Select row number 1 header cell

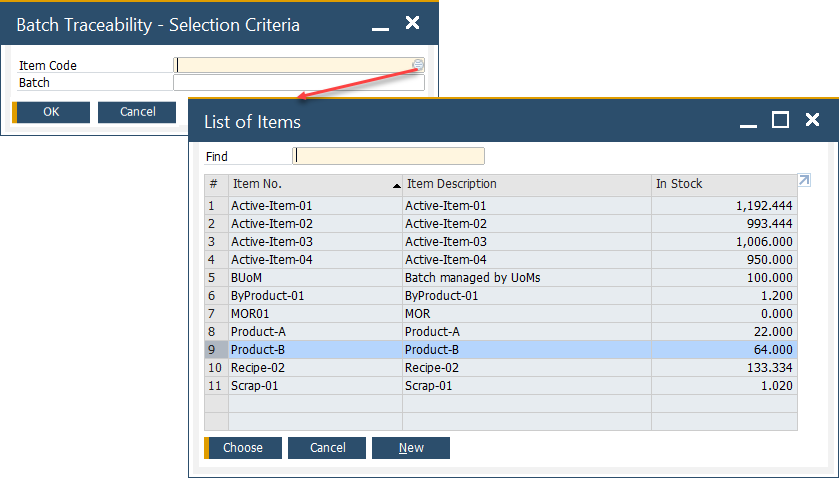[x=216, y=206]
